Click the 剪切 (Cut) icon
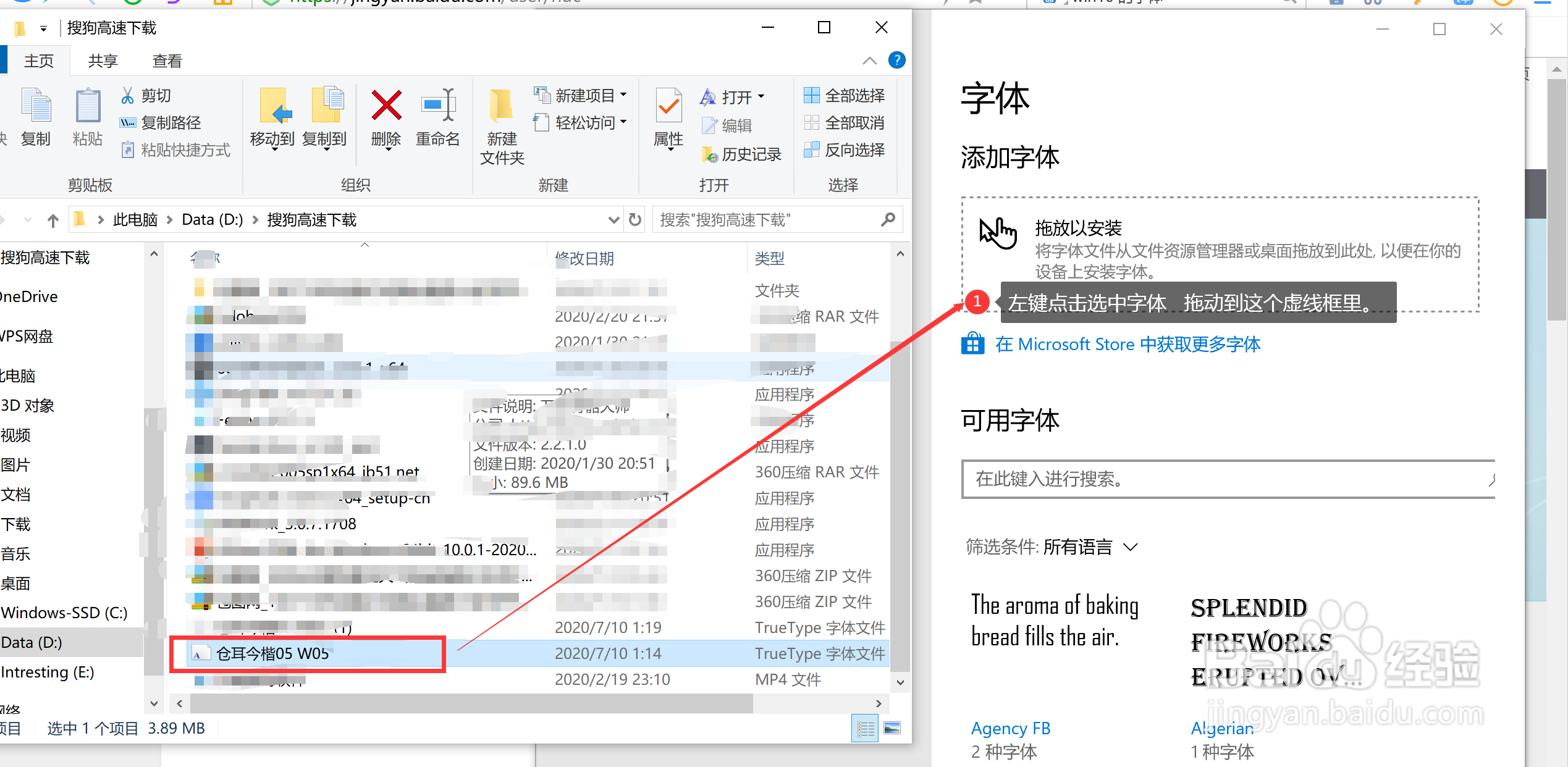The width and height of the screenshot is (1568, 767). 147,95
